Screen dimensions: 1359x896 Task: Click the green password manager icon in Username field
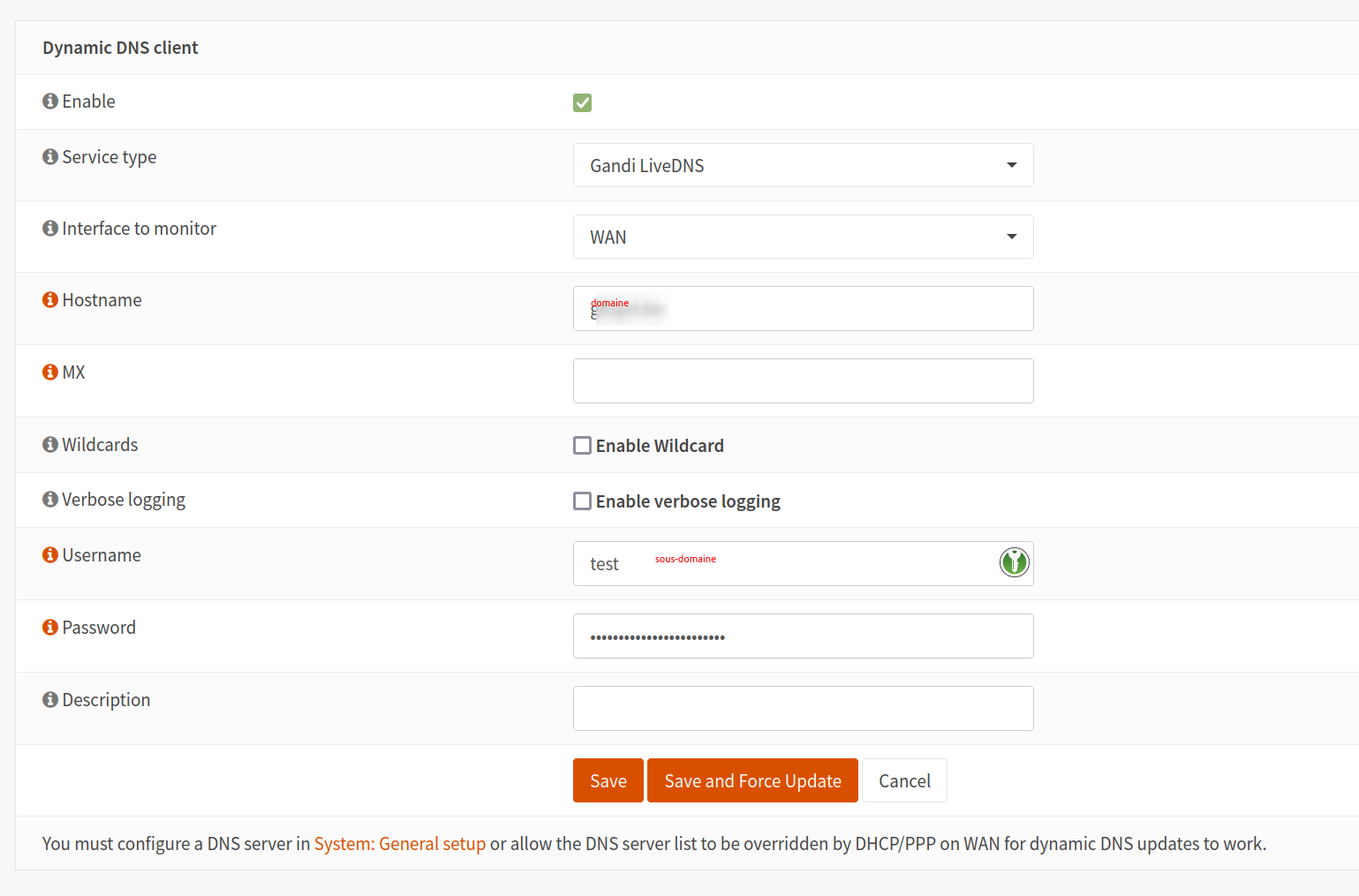point(1014,562)
